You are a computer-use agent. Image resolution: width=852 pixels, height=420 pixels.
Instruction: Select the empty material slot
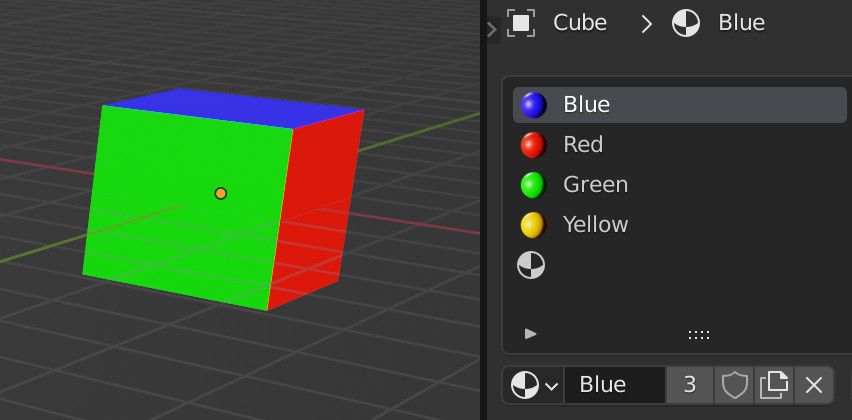pyautogui.click(x=680, y=265)
